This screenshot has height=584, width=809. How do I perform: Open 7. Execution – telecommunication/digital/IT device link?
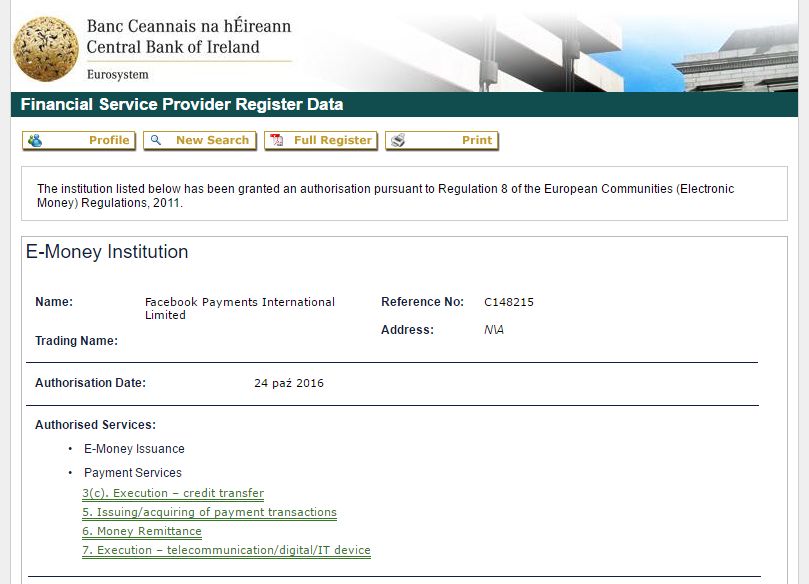click(x=226, y=551)
